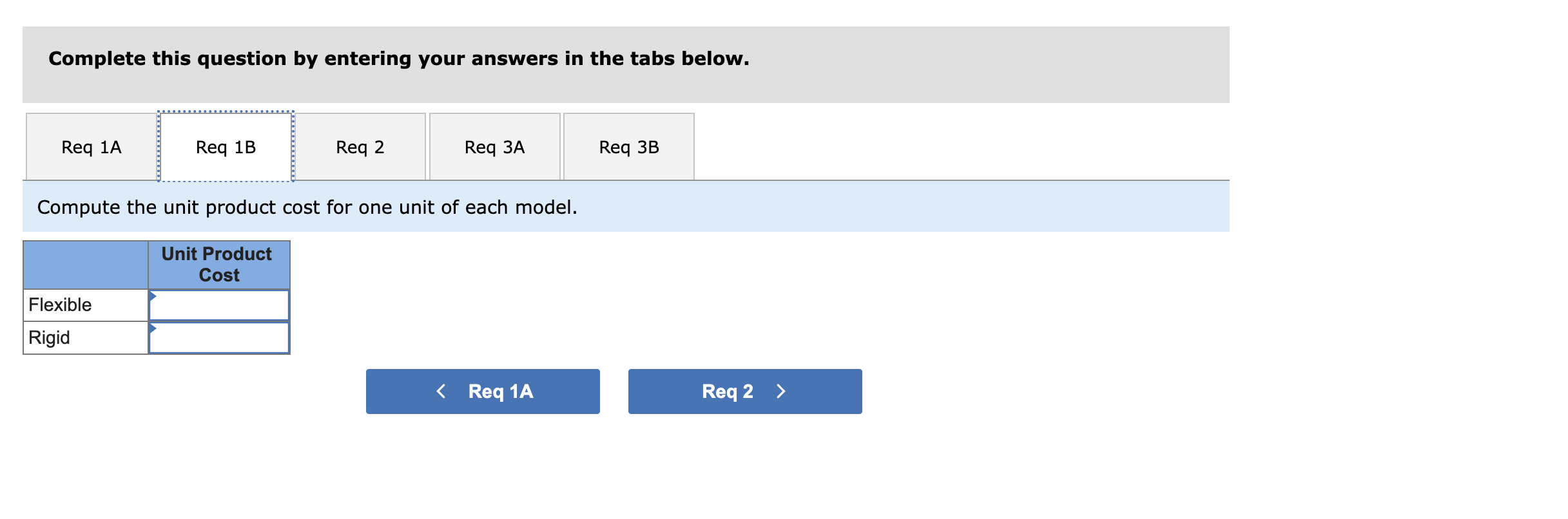Screen dimensions: 1568x519
Task: Select the Req 1B tab
Action: click(x=226, y=147)
